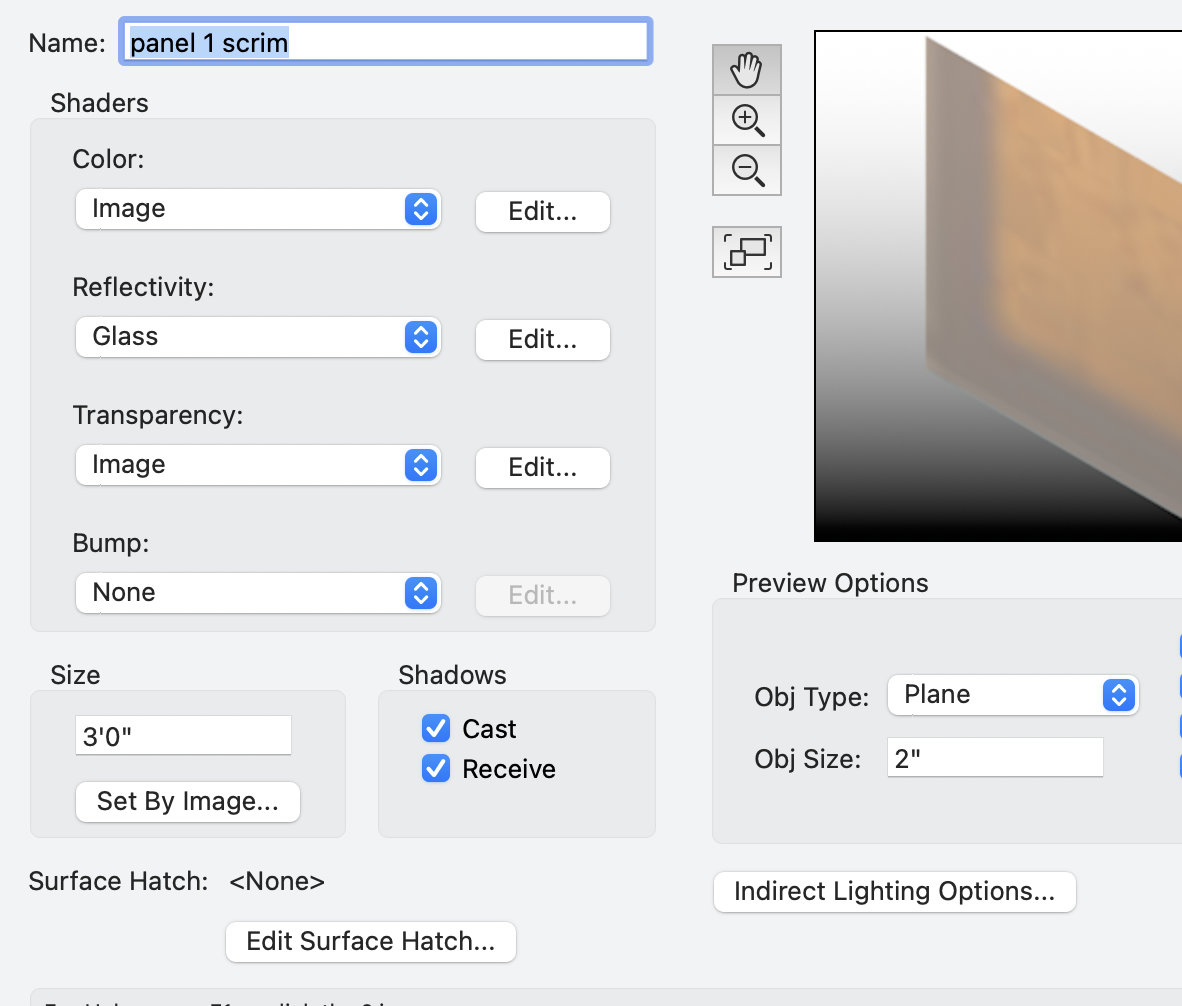The width and height of the screenshot is (1182, 1006).
Task: Click the Set By Image button
Action: pos(188,802)
